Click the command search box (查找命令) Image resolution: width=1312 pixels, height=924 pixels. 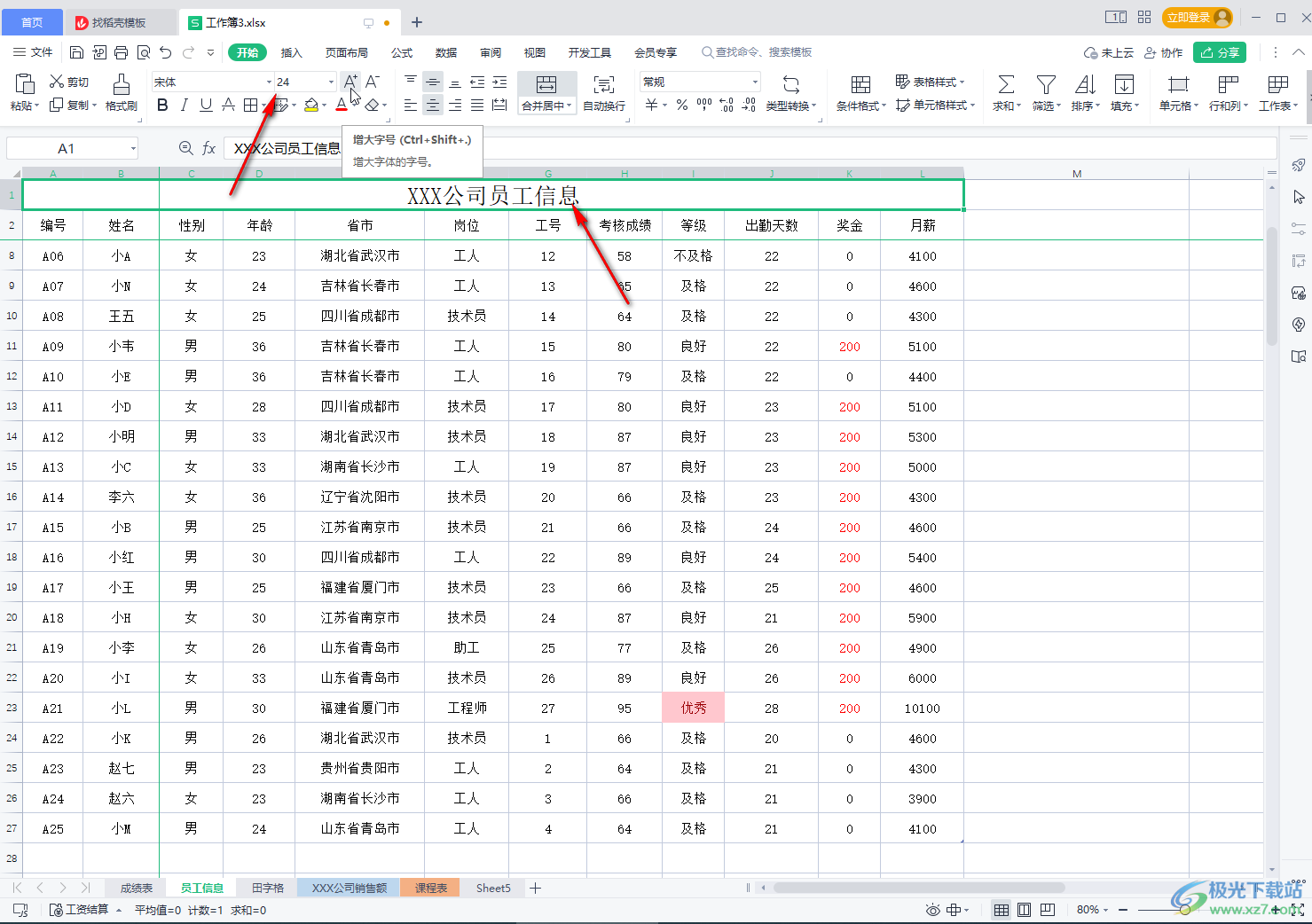[x=757, y=52]
